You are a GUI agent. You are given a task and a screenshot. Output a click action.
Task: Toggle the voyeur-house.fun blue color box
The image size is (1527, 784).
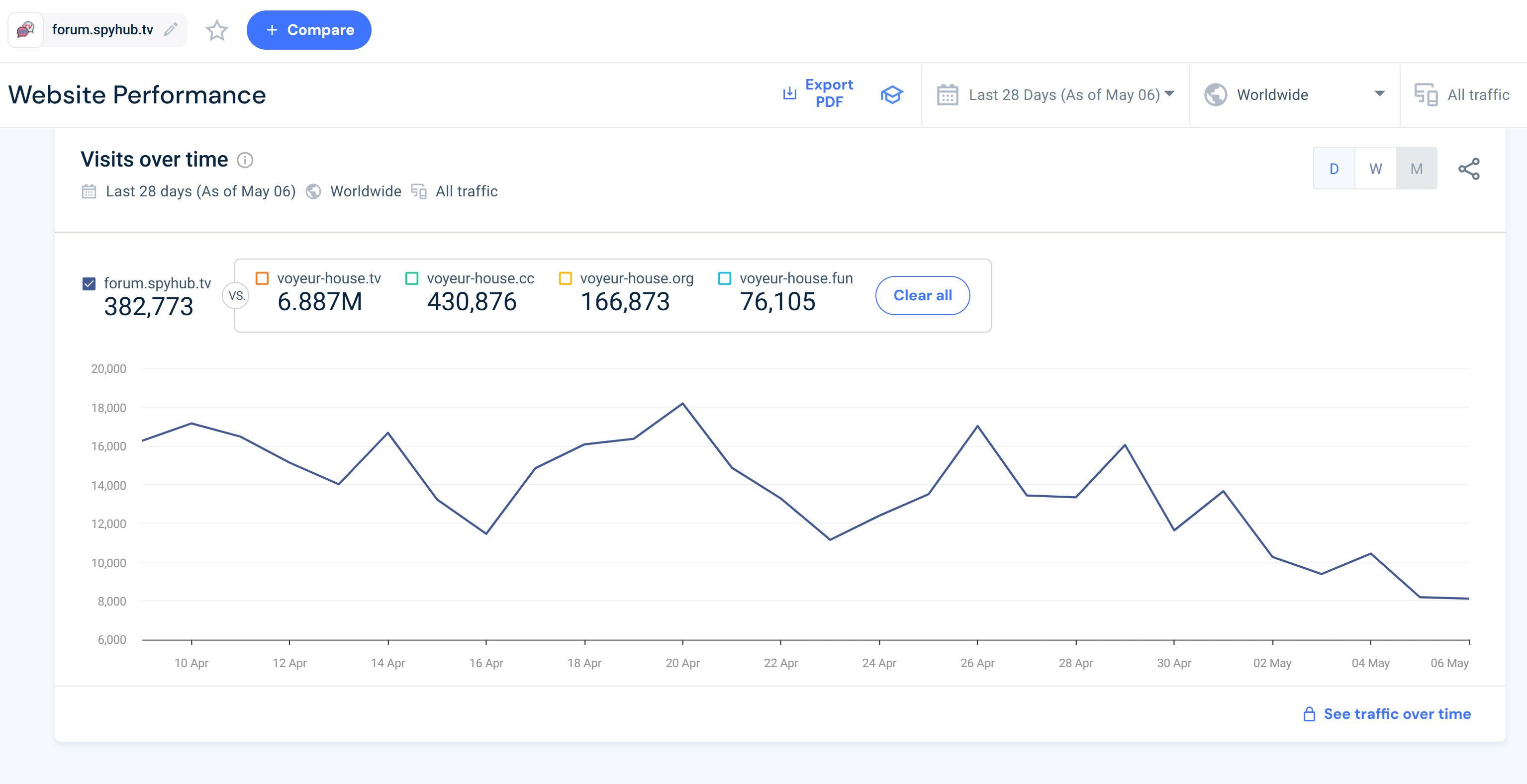tap(724, 278)
